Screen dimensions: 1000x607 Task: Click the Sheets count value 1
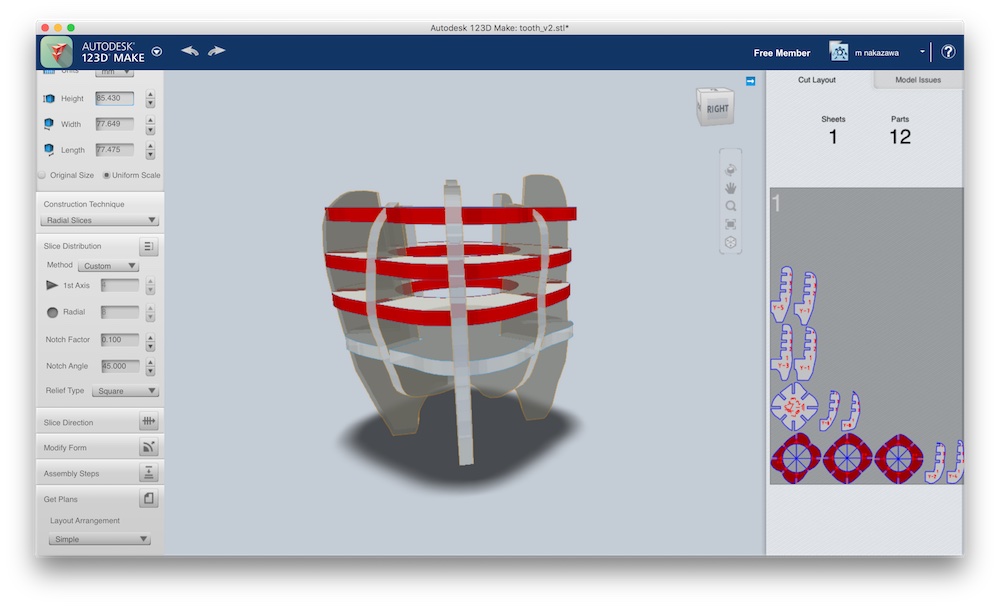point(833,136)
